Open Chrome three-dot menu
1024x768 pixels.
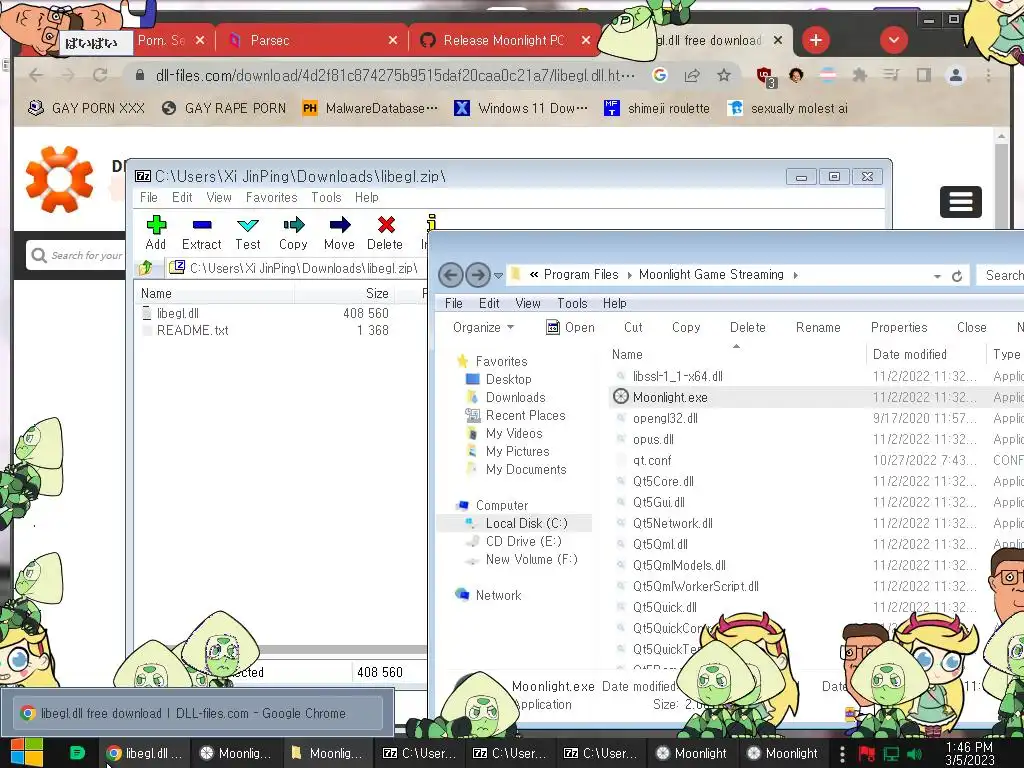(x=988, y=75)
